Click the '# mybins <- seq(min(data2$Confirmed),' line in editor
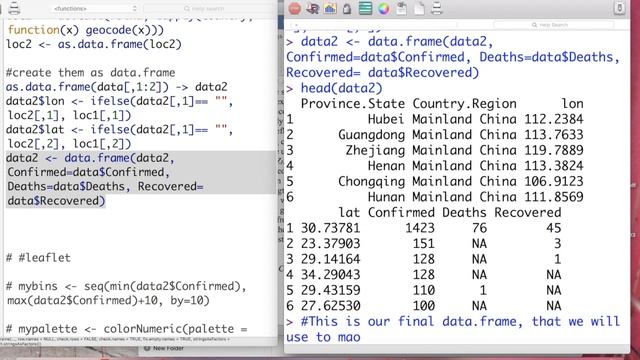The image size is (640, 360). coord(127,287)
